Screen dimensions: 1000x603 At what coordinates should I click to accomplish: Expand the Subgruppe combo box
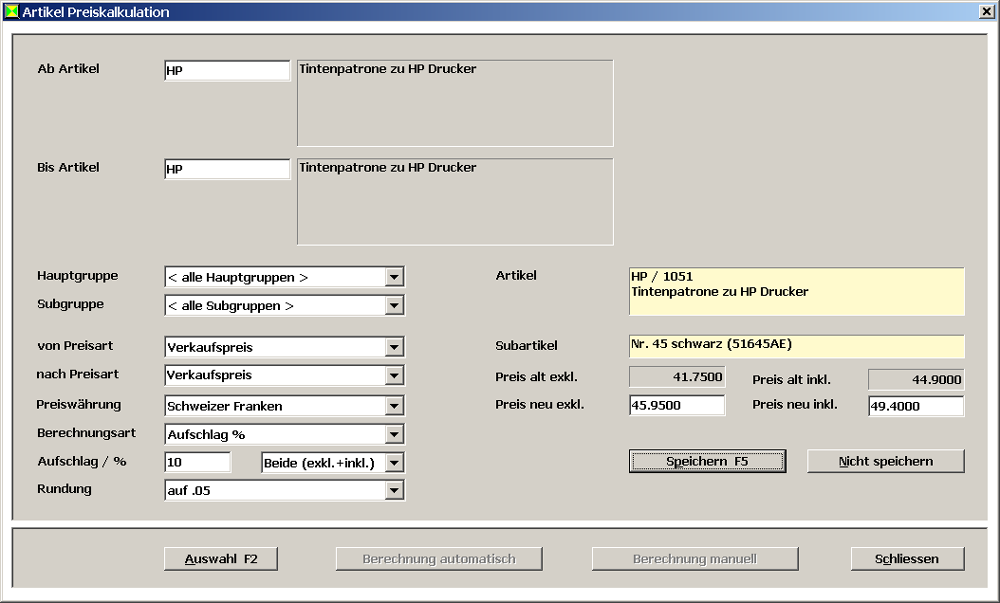coord(394,306)
